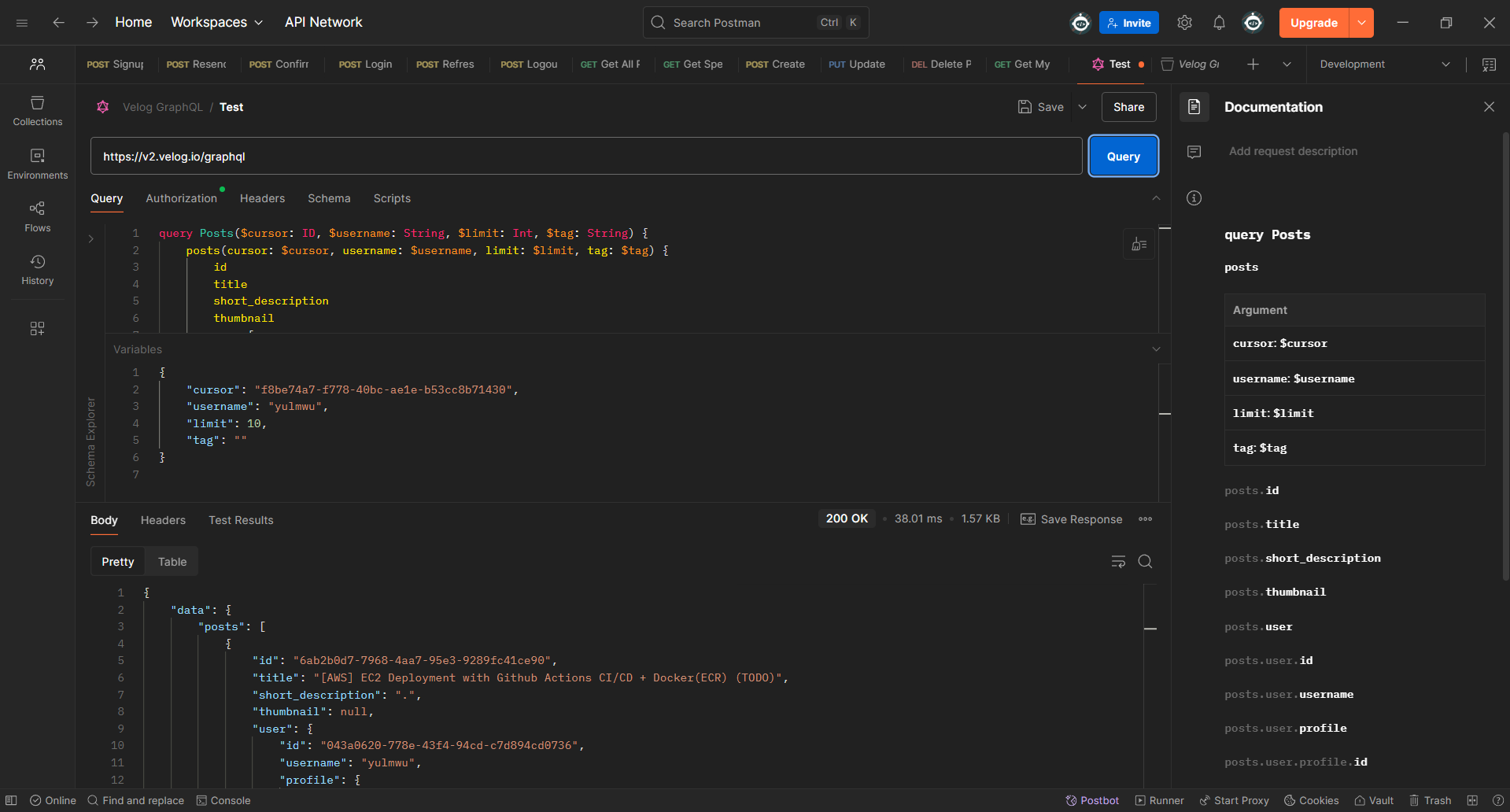The height and width of the screenshot is (812, 1510).
Task: Open the user avatar menu
Action: coord(1253,23)
